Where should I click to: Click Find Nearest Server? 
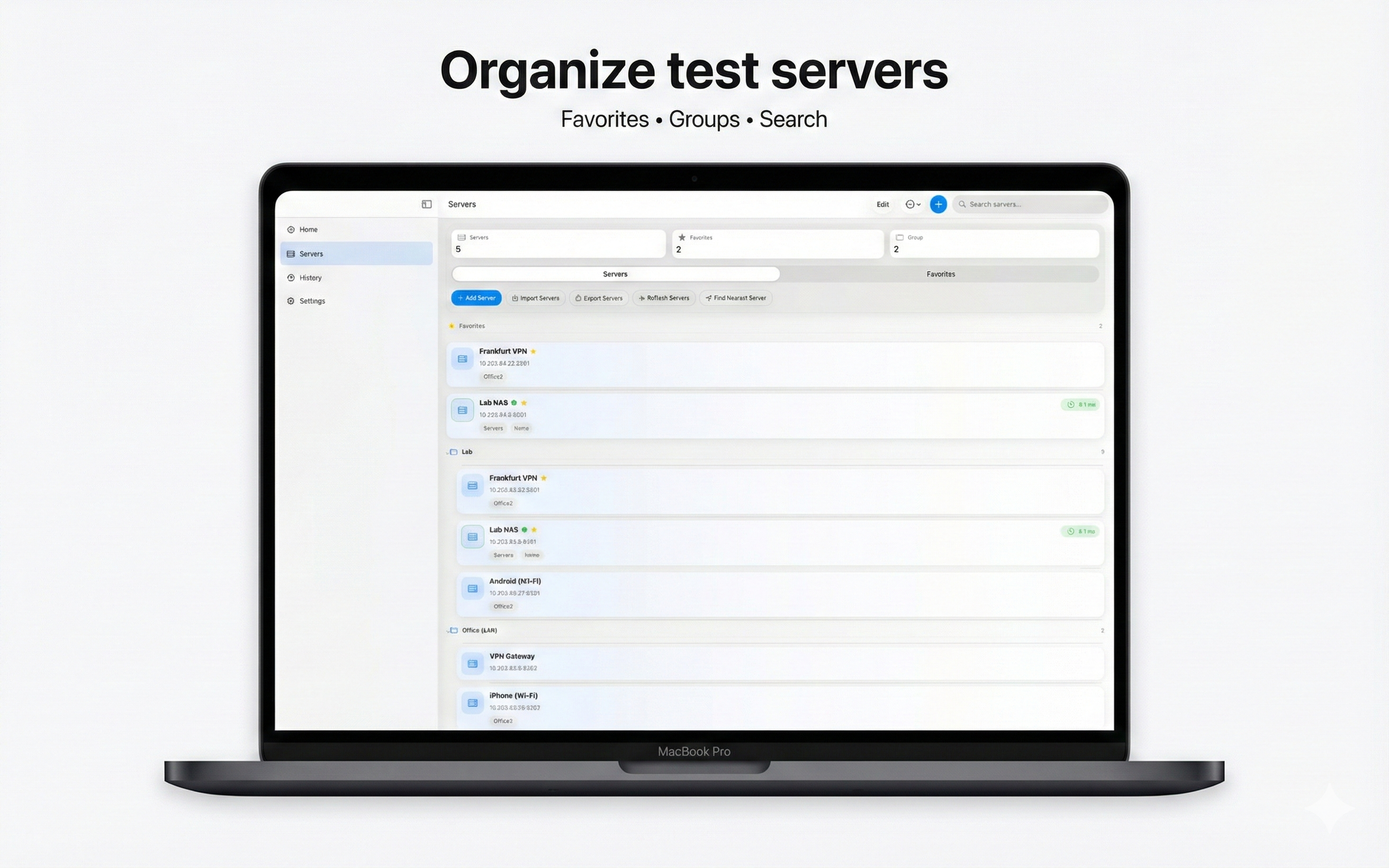pos(736,298)
